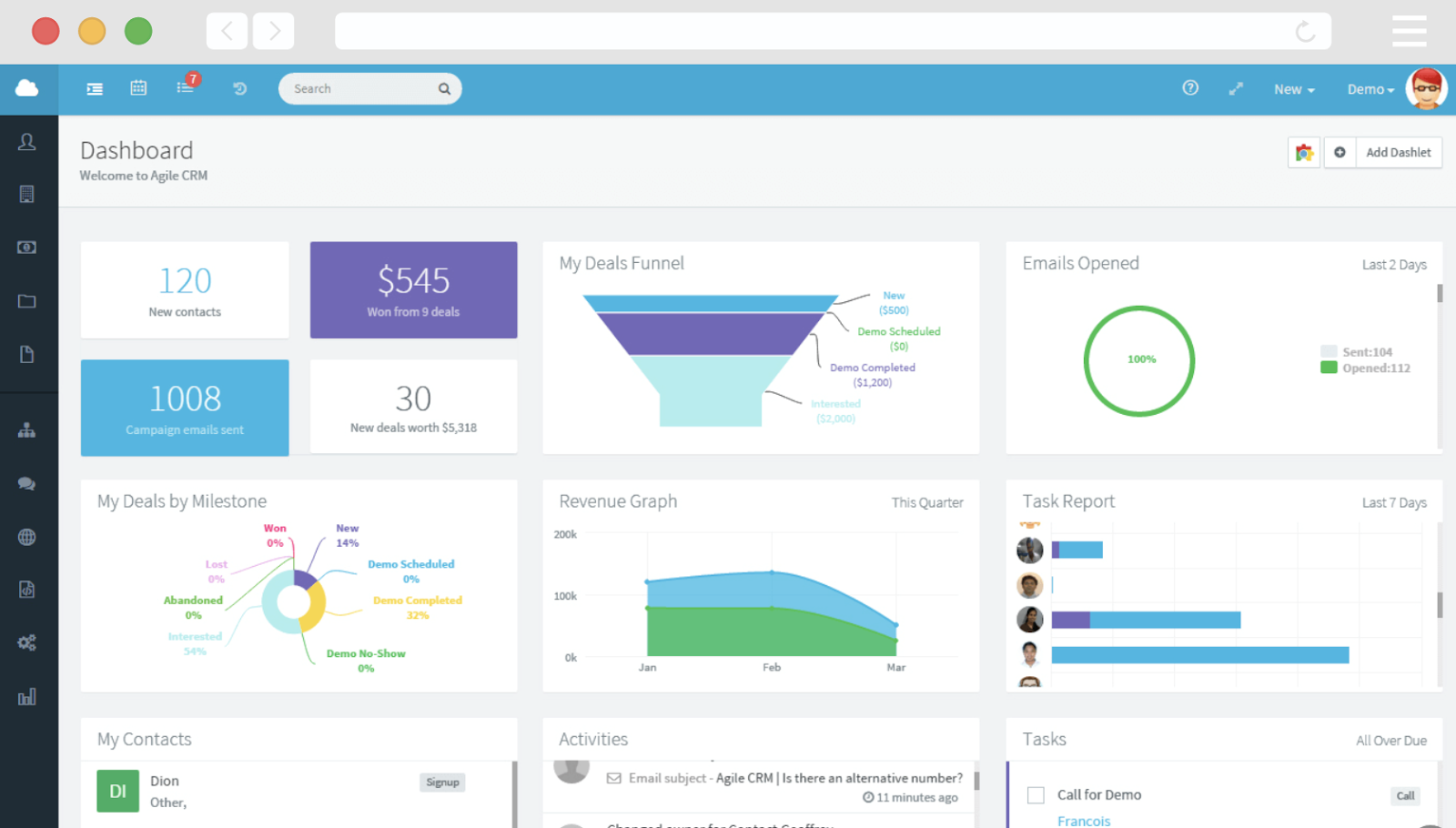Click Add Dashlet
The height and width of the screenshot is (828, 1456).
(x=1398, y=152)
